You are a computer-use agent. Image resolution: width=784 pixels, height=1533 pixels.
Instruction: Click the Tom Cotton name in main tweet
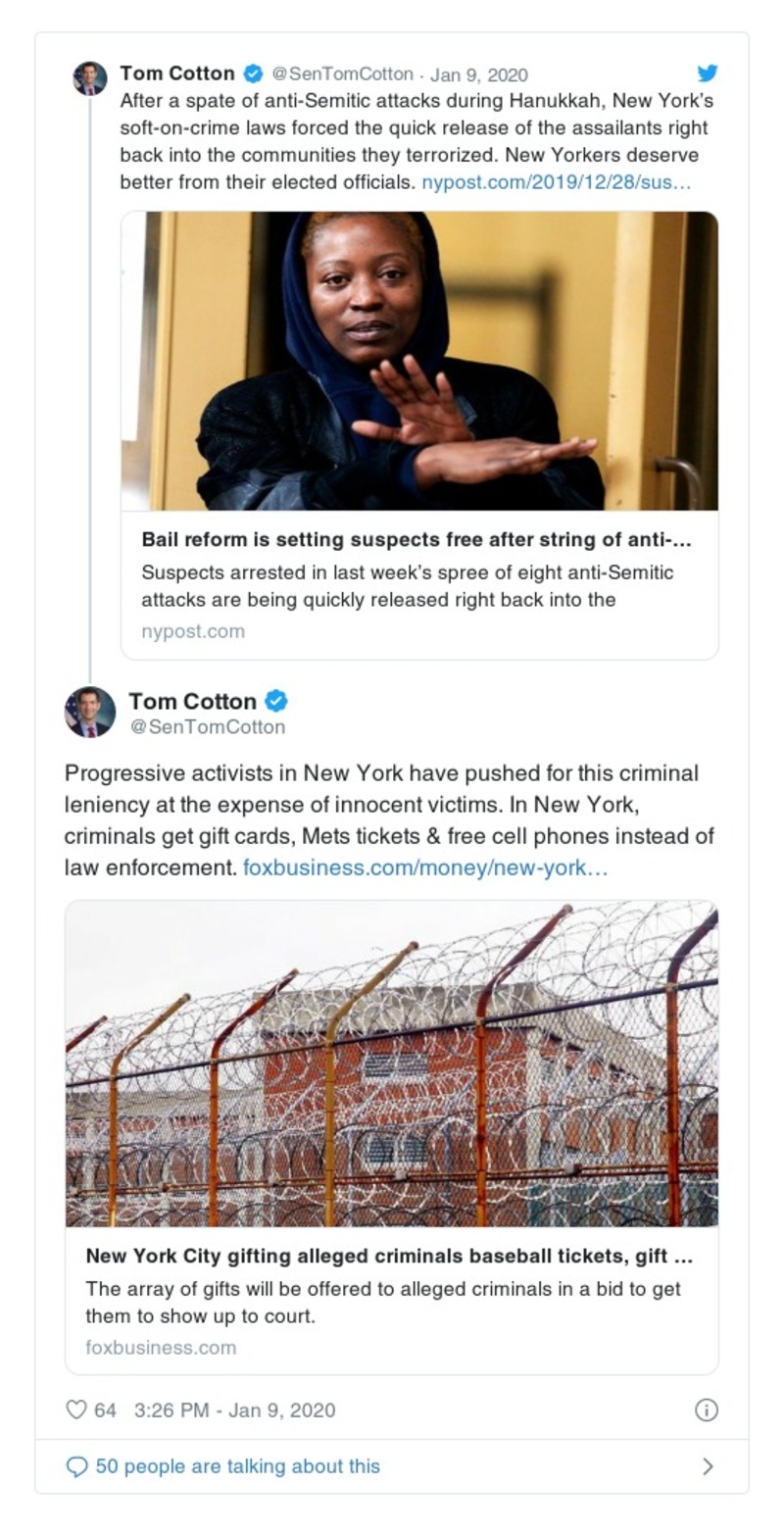(192, 701)
